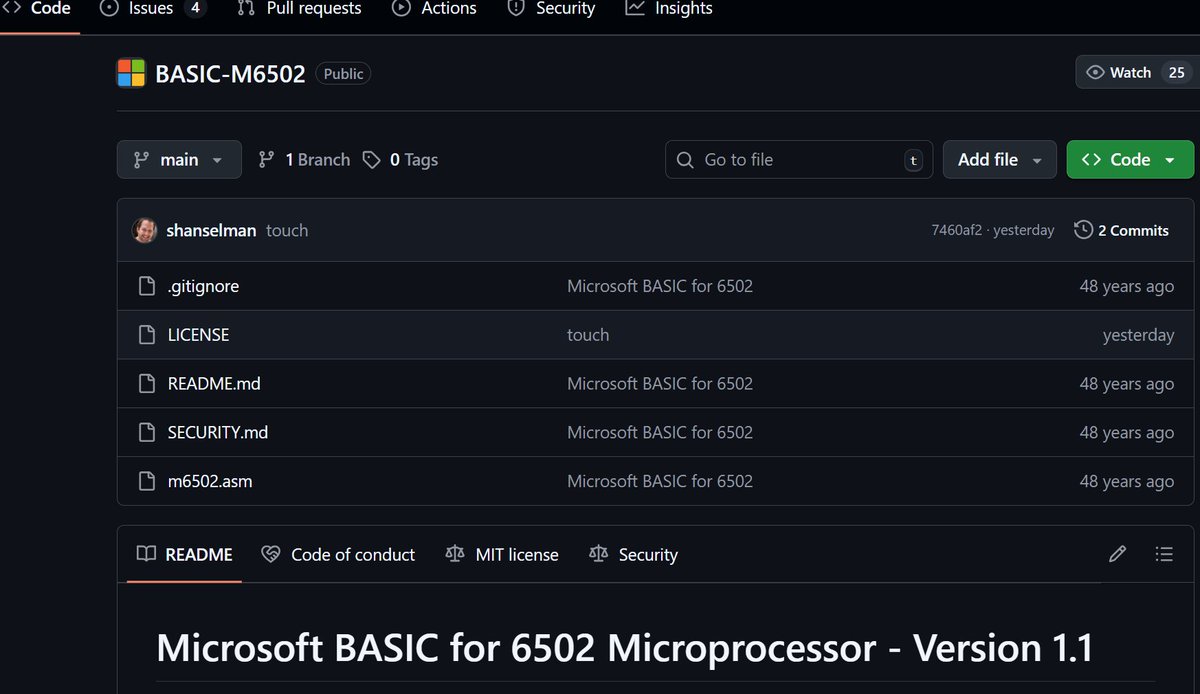1200x694 pixels.
Task: Click the watchers count 25
Action: tap(1177, 72)
